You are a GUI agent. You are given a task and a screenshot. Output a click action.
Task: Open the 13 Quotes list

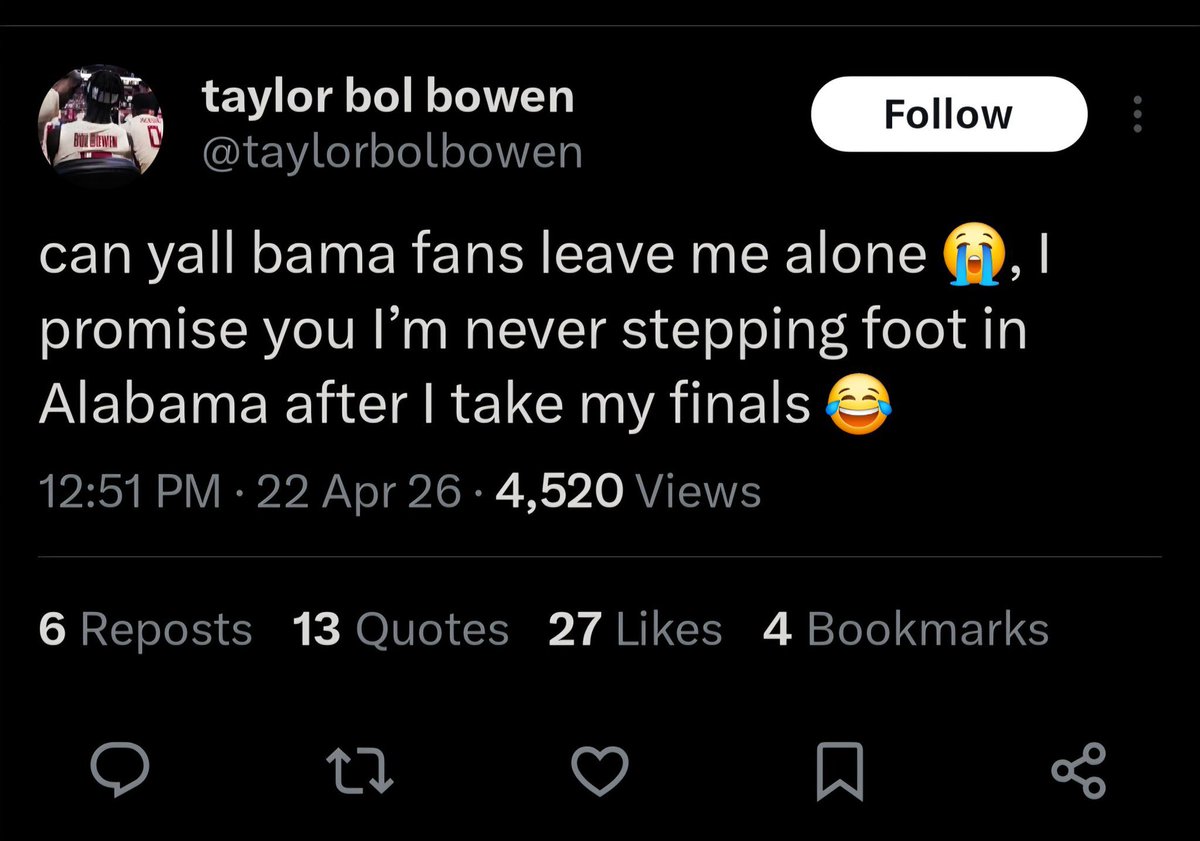[401, 629]
